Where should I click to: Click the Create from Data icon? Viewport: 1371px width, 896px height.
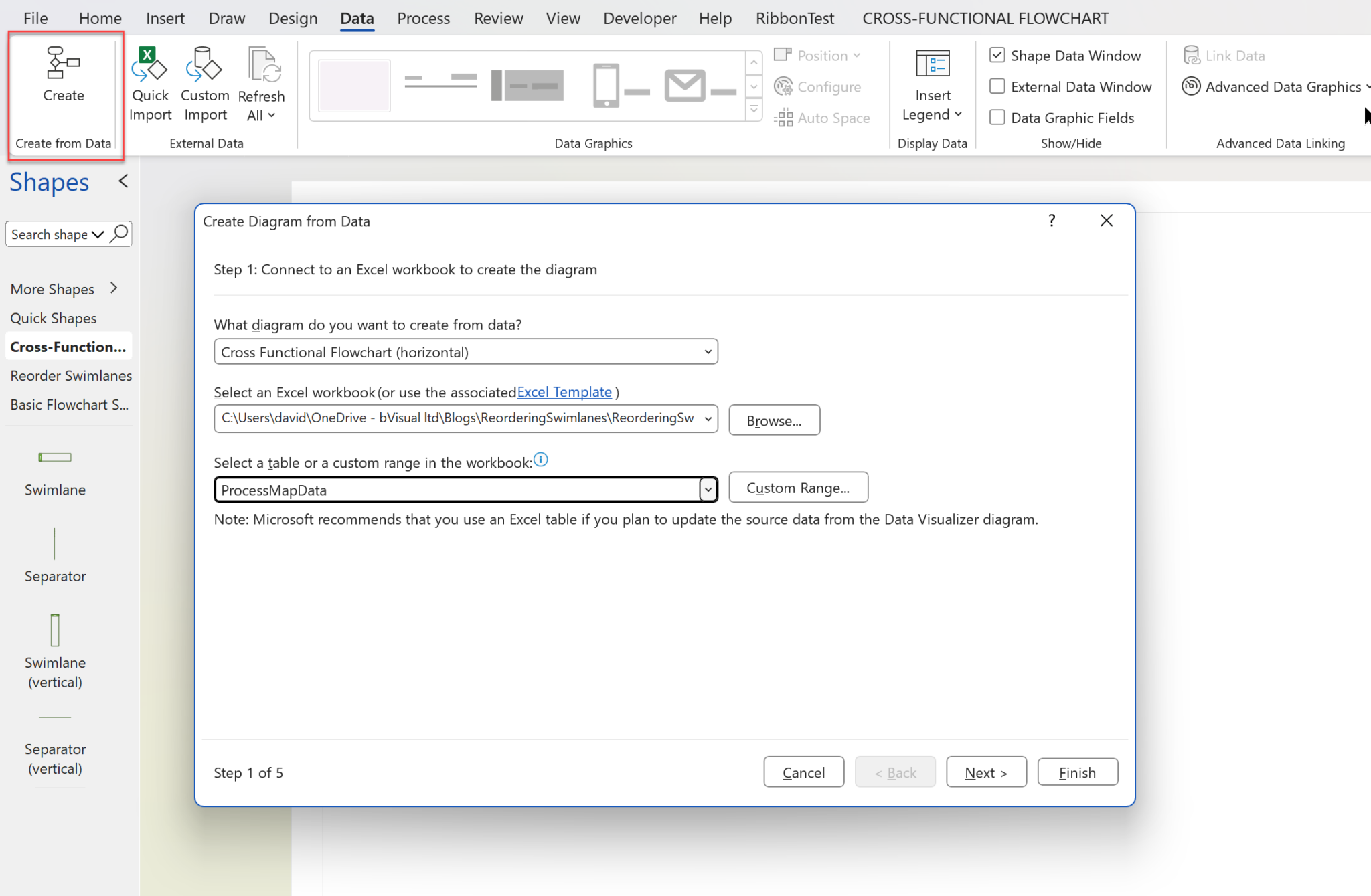(x=63, y=64)
